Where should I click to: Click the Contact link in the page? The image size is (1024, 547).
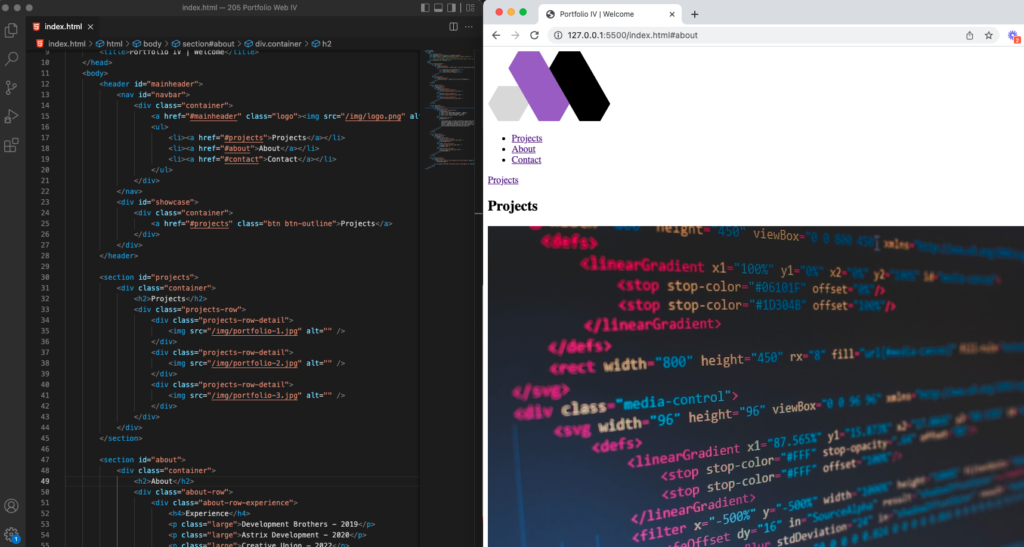pos(526,160)
